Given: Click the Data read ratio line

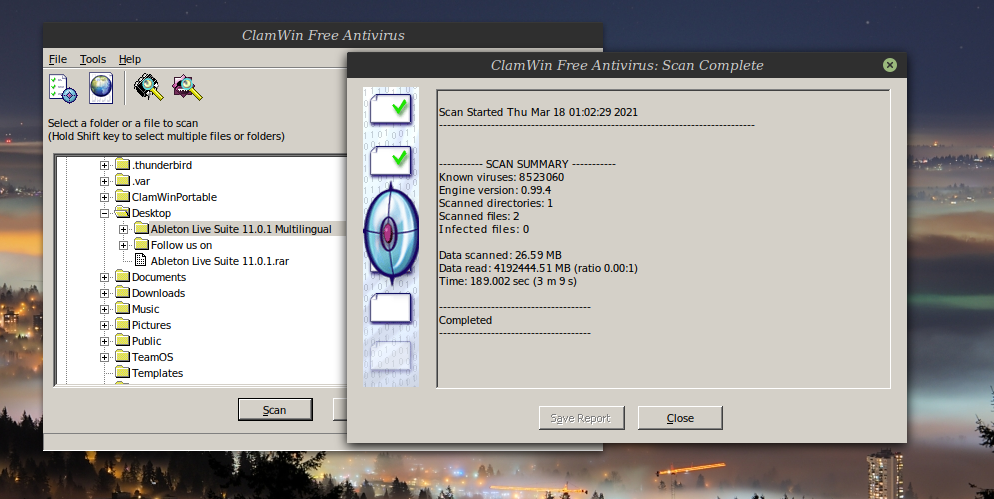Looking at the screenshot, I should [538, 268].
